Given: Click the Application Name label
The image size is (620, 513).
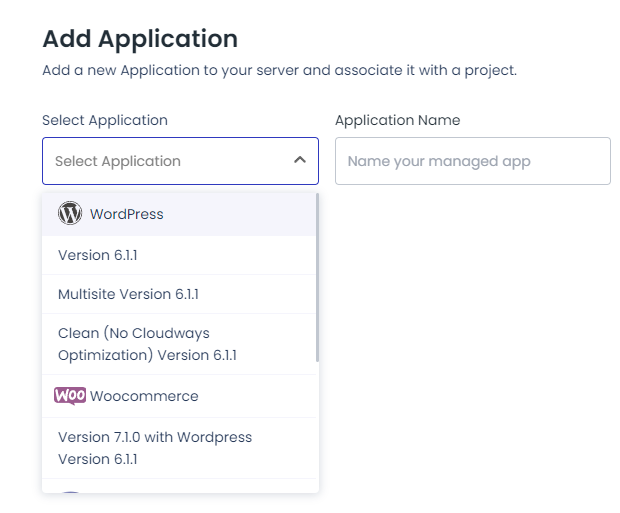Looking at the screenshot, I should 398,120.
